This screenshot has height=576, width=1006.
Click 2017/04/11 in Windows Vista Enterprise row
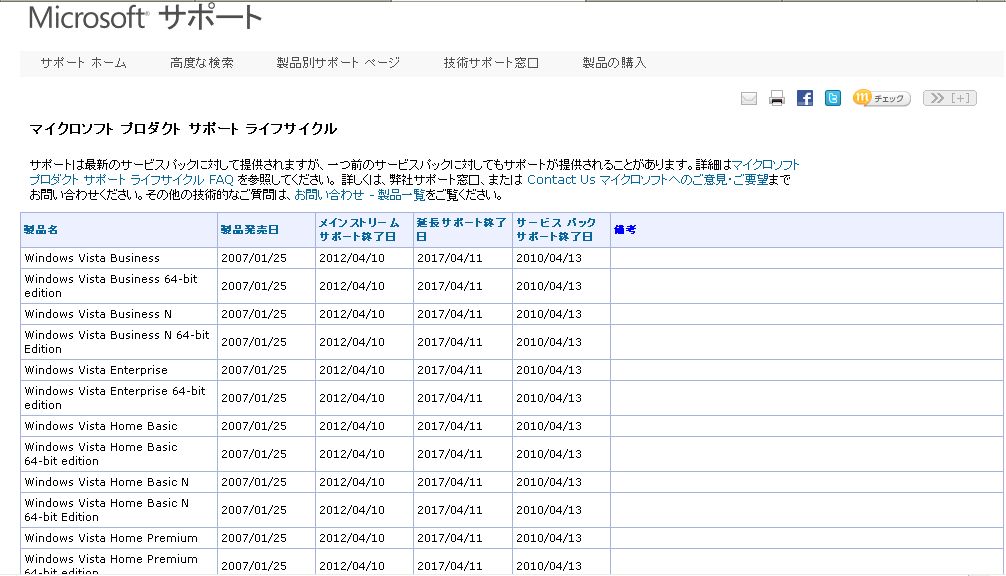450,370
